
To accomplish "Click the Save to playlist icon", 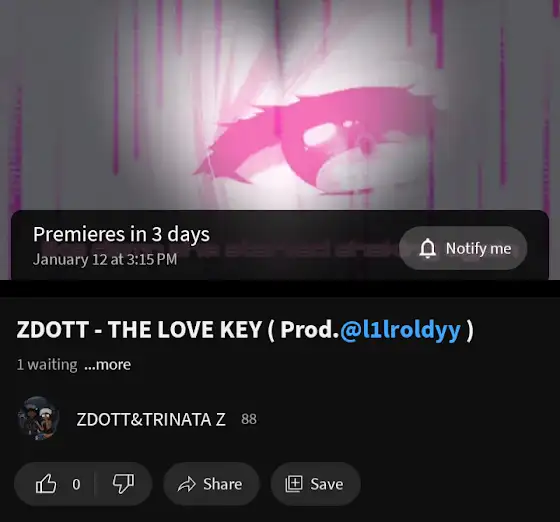I will coord(294,484).
